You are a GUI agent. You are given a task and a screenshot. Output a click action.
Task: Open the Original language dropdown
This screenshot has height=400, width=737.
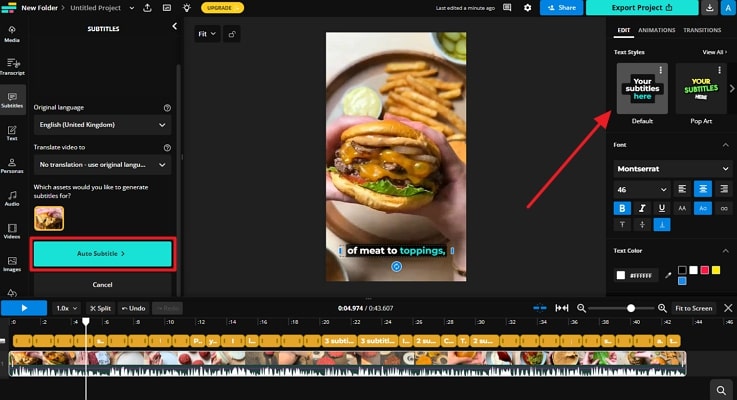coord(101,125)
